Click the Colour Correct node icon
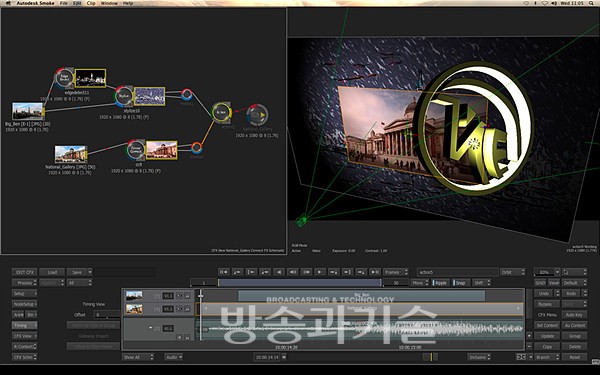 click(x=136, y=150)
